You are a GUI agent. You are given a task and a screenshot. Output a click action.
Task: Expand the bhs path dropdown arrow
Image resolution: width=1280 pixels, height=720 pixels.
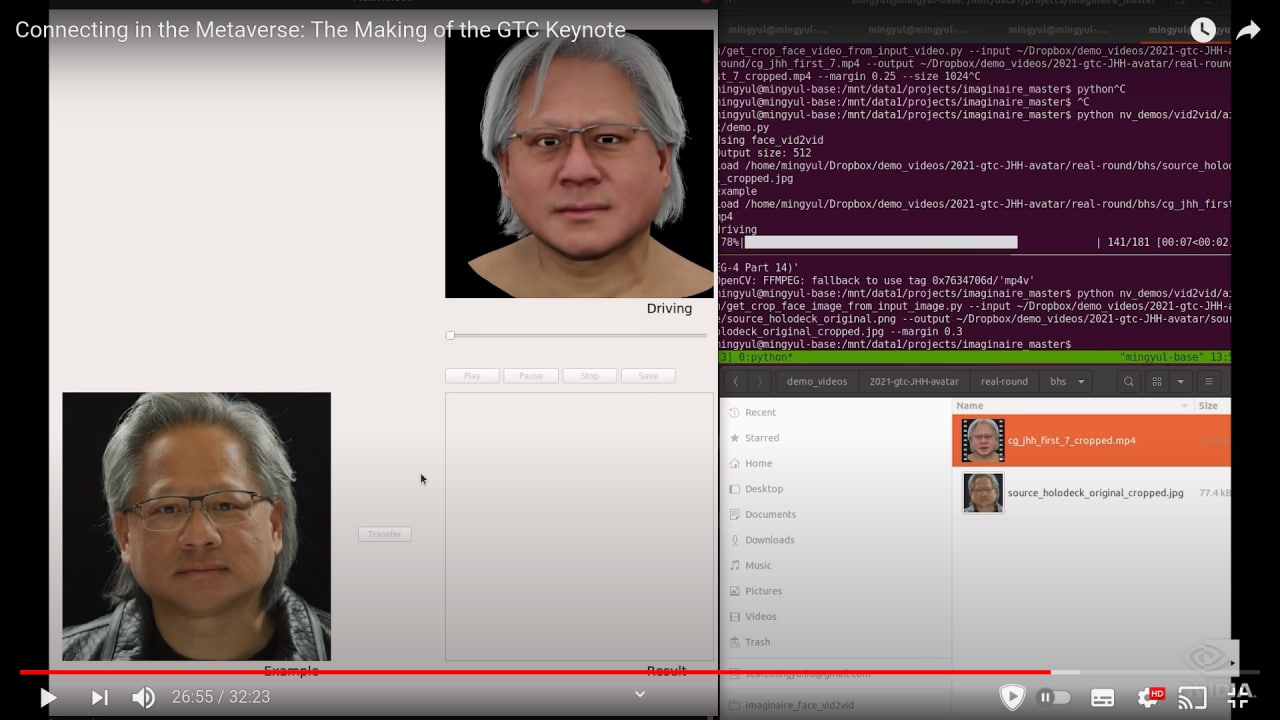[x=1081, y=382]
